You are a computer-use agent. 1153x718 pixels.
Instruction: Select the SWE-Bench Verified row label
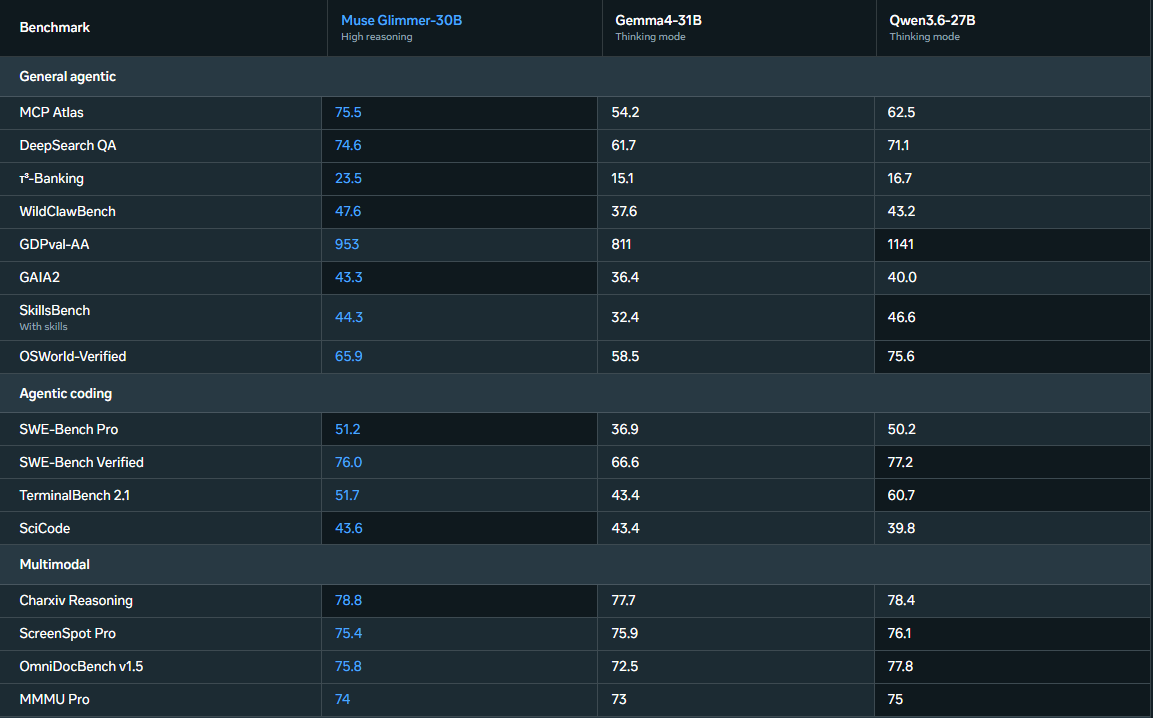tap(82, 462)
